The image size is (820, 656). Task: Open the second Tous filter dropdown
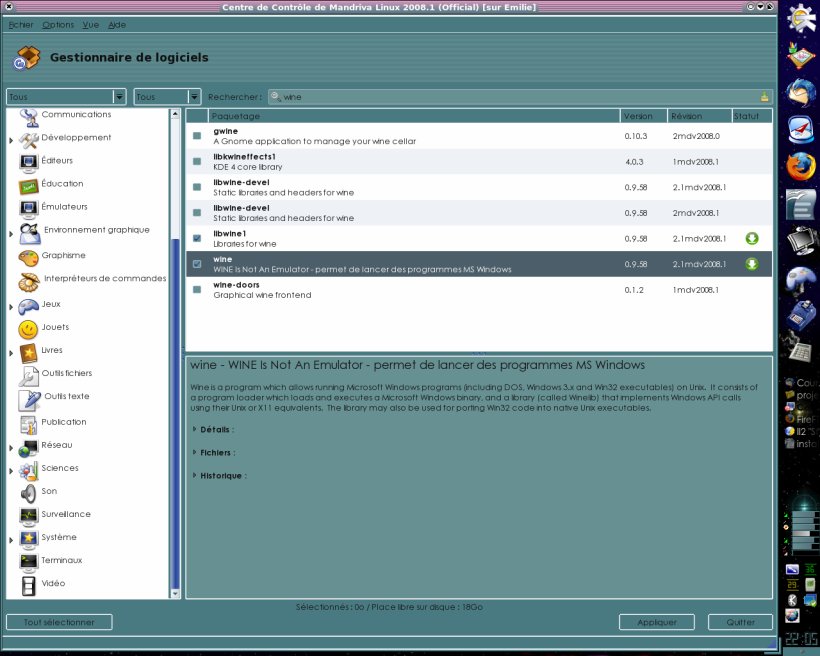[x=167, y=97]
